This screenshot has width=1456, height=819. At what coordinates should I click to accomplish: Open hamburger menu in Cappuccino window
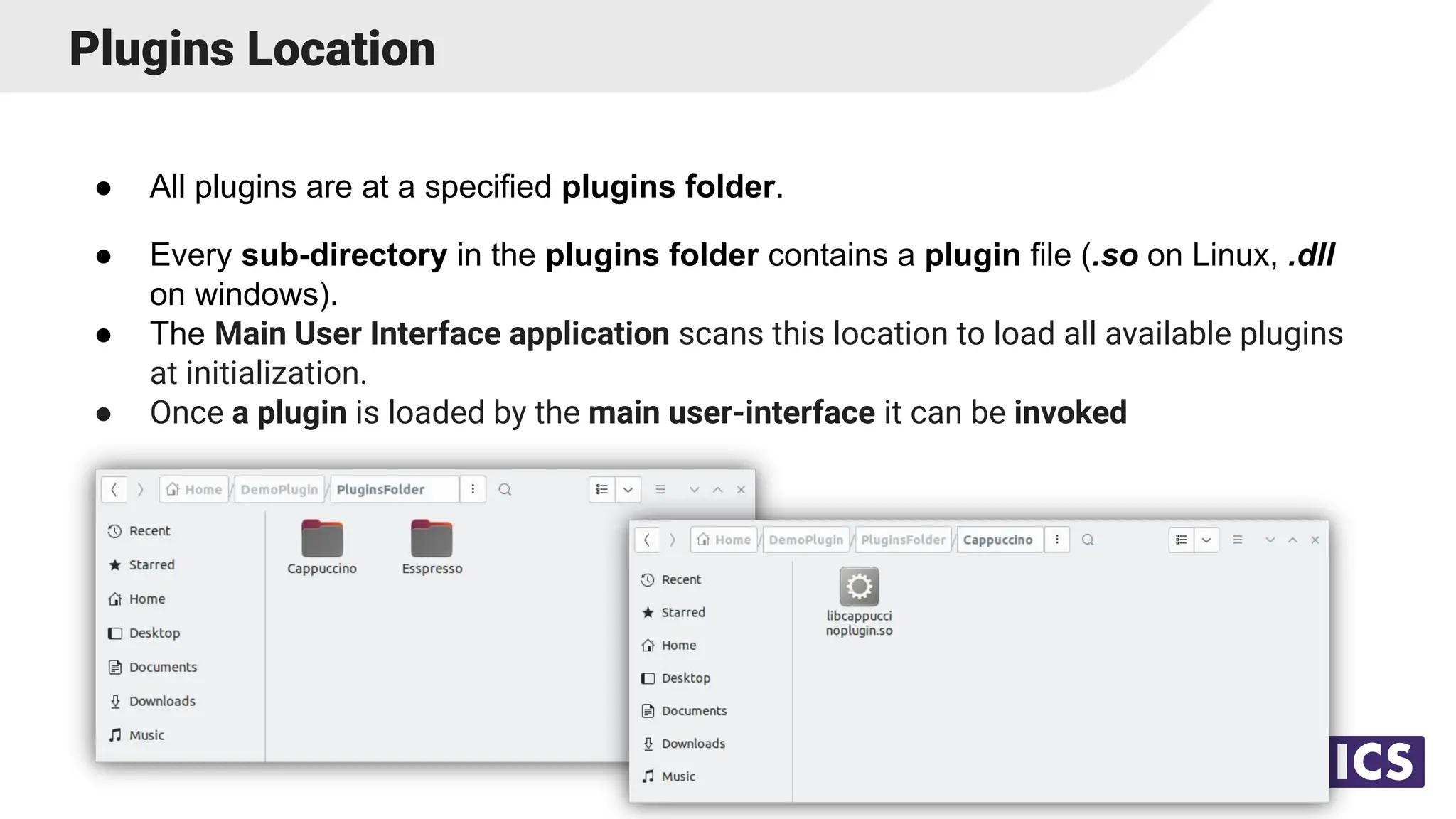(x=1238, y=540)
